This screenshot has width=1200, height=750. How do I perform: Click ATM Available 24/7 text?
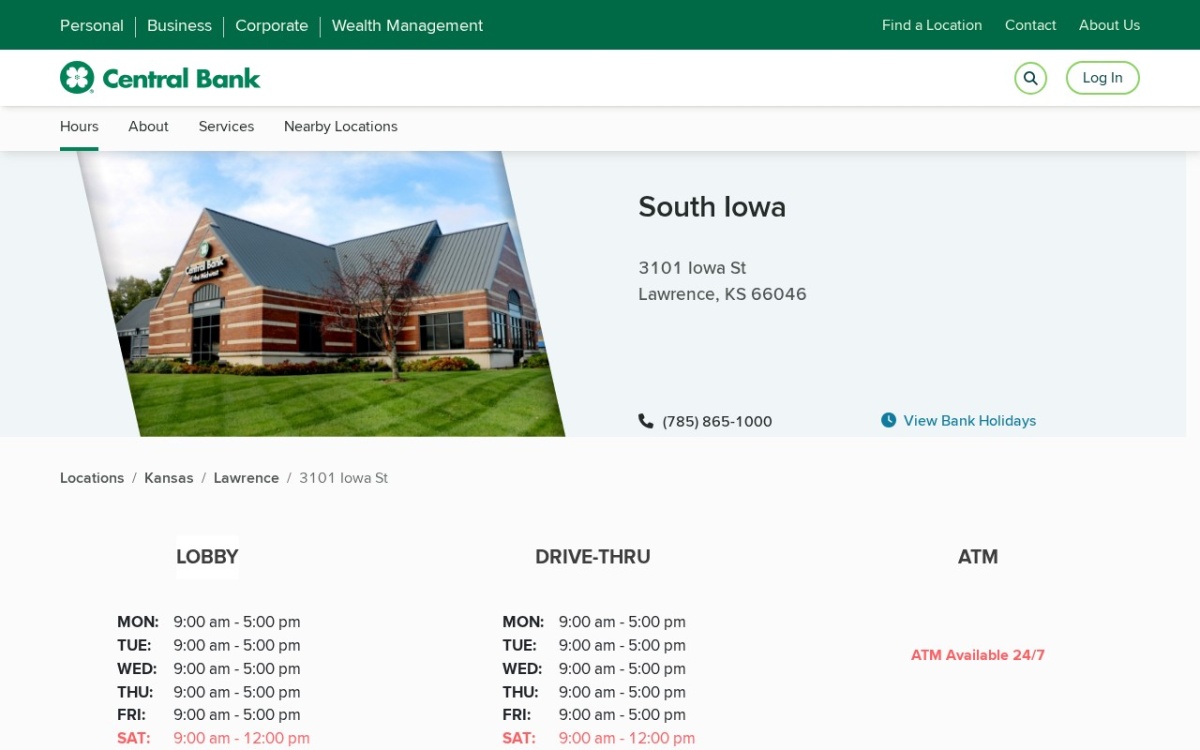(978, 655)
